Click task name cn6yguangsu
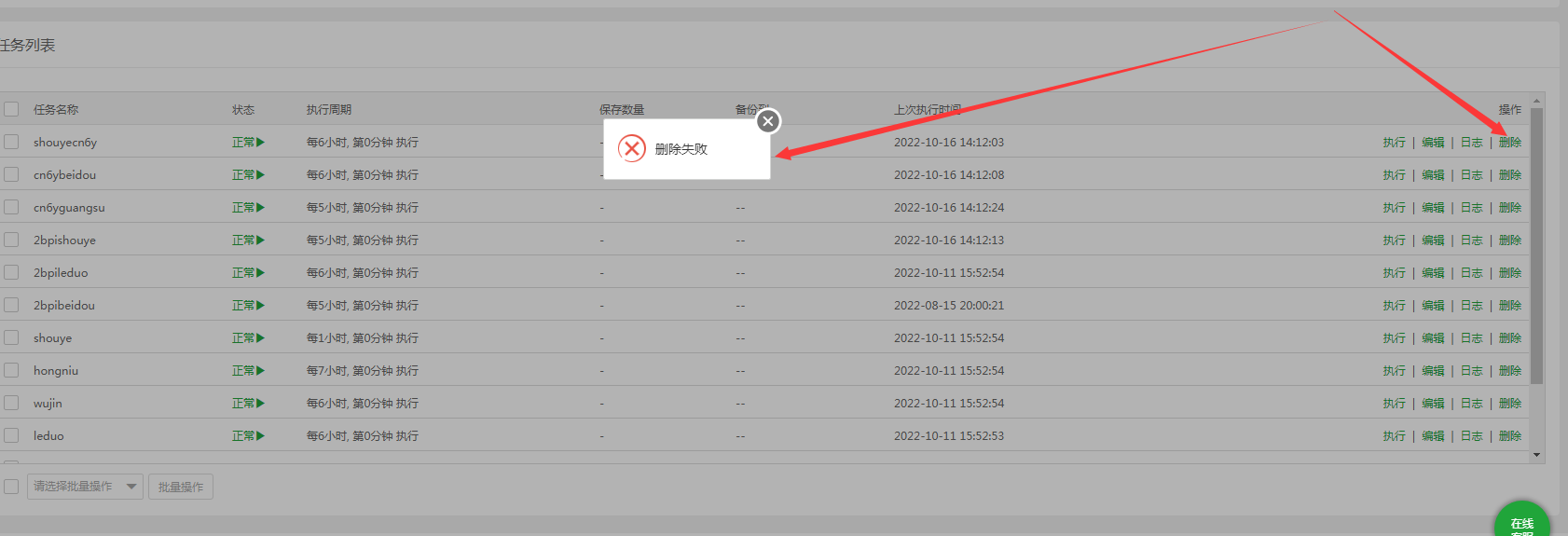This screenshot has width=1568, height=536. point(69,208)
